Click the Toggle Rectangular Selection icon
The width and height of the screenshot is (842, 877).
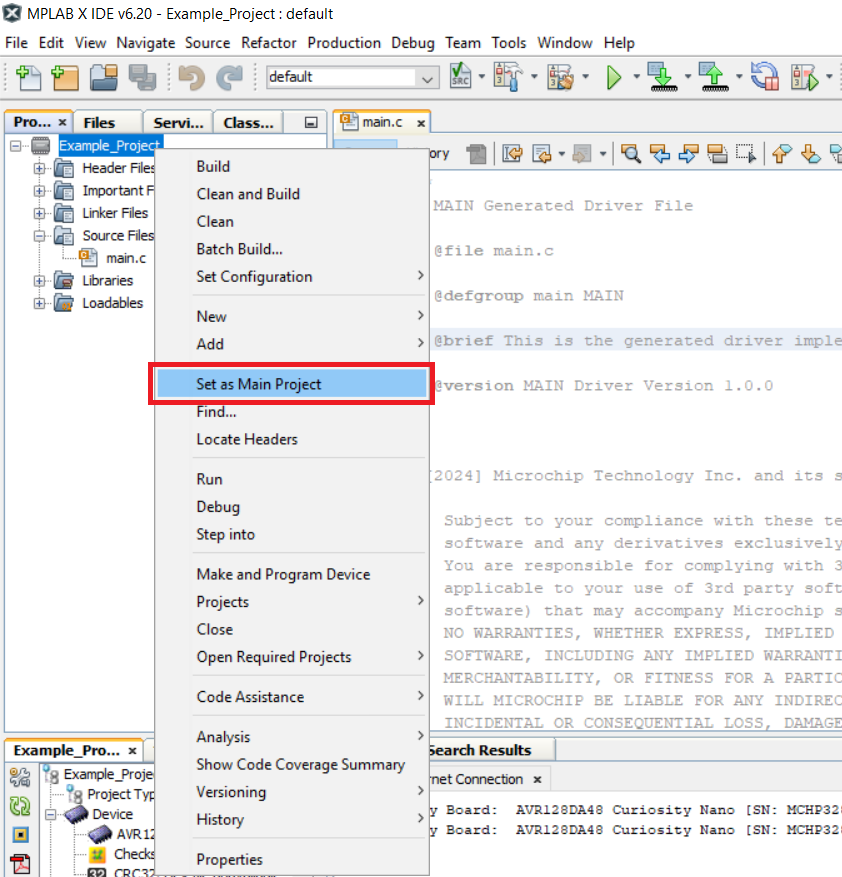point(746,153)
